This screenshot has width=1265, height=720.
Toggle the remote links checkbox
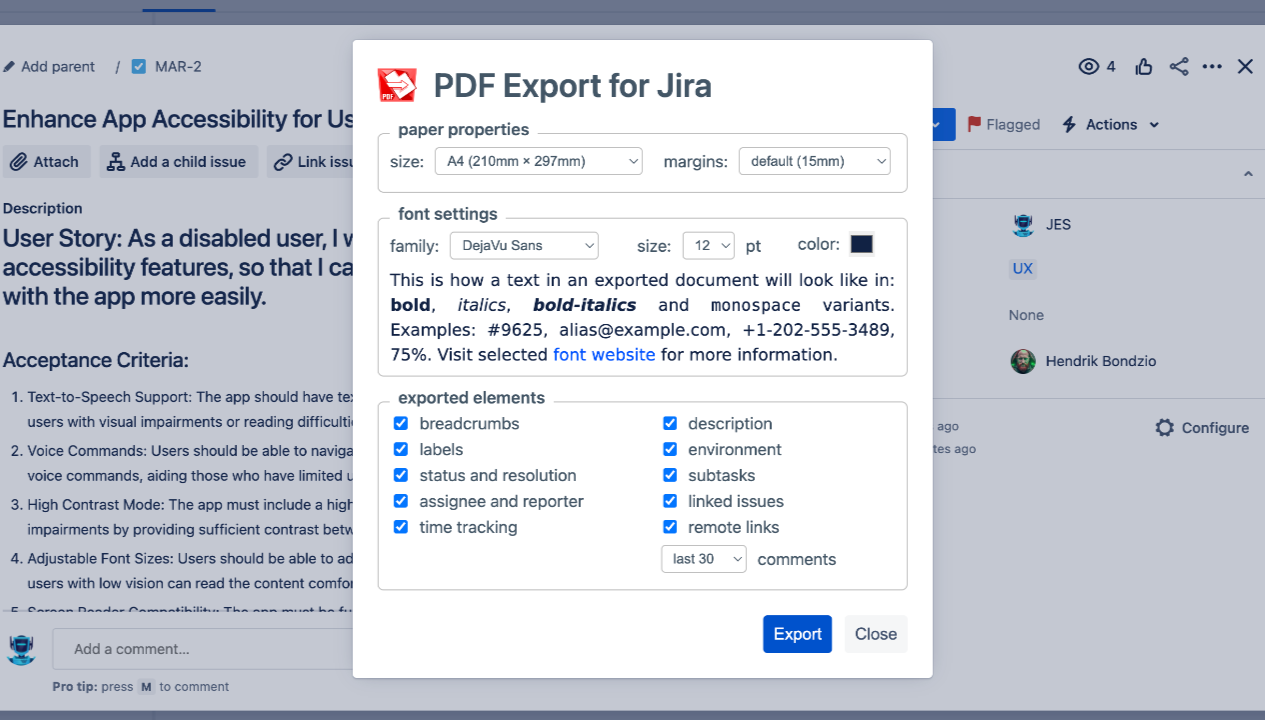[x=670, y=528]
